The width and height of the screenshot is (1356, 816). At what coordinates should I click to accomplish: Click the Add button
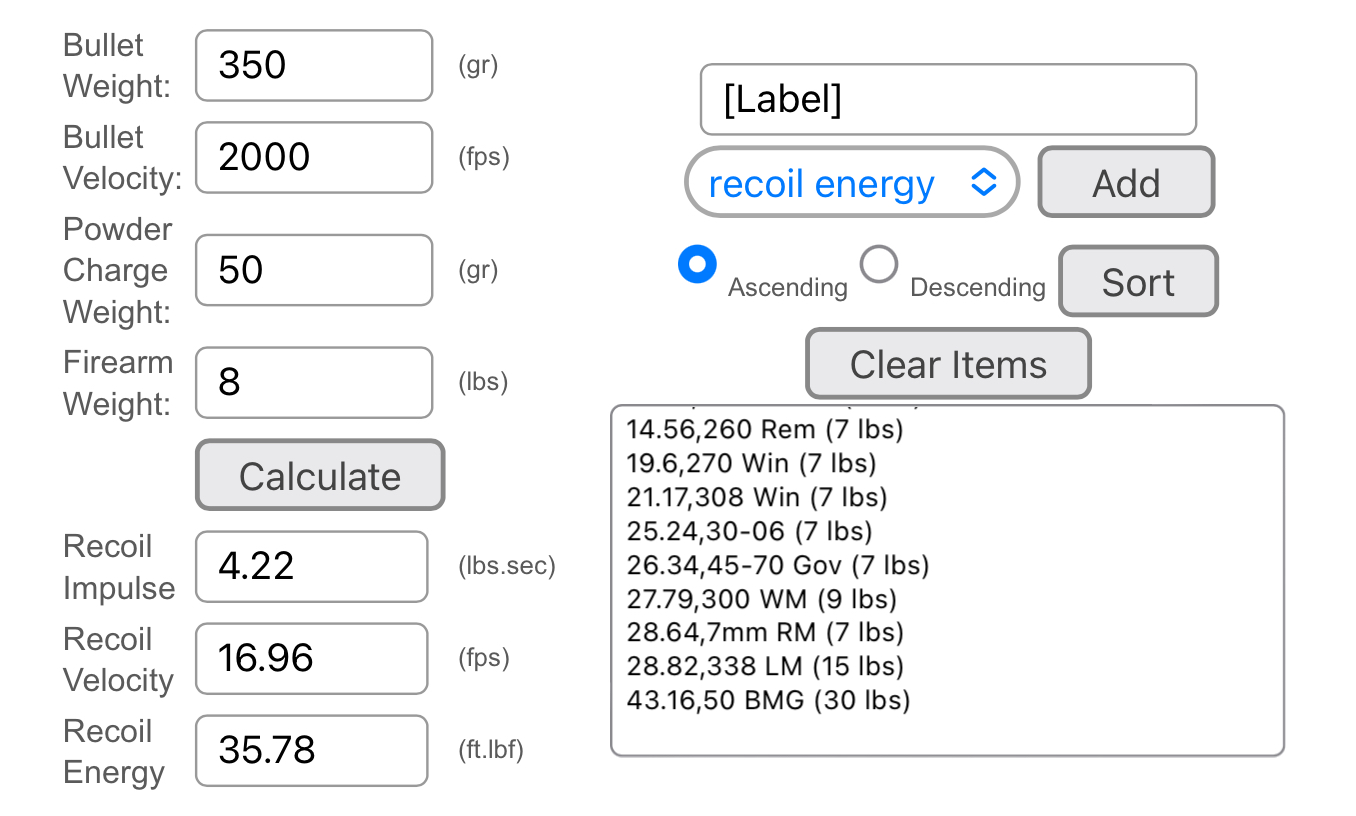click(1126, 182)
